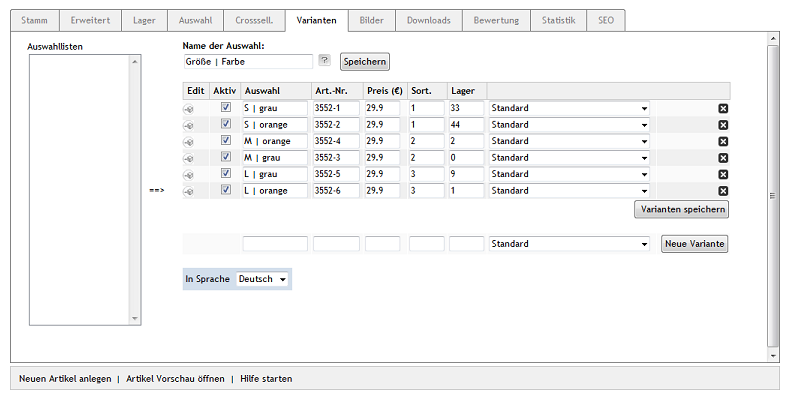Disable the L | orange variant checkbox
The width and height of the screenshot is (790, 400).
pyautogui.click(x=226, y=191)
